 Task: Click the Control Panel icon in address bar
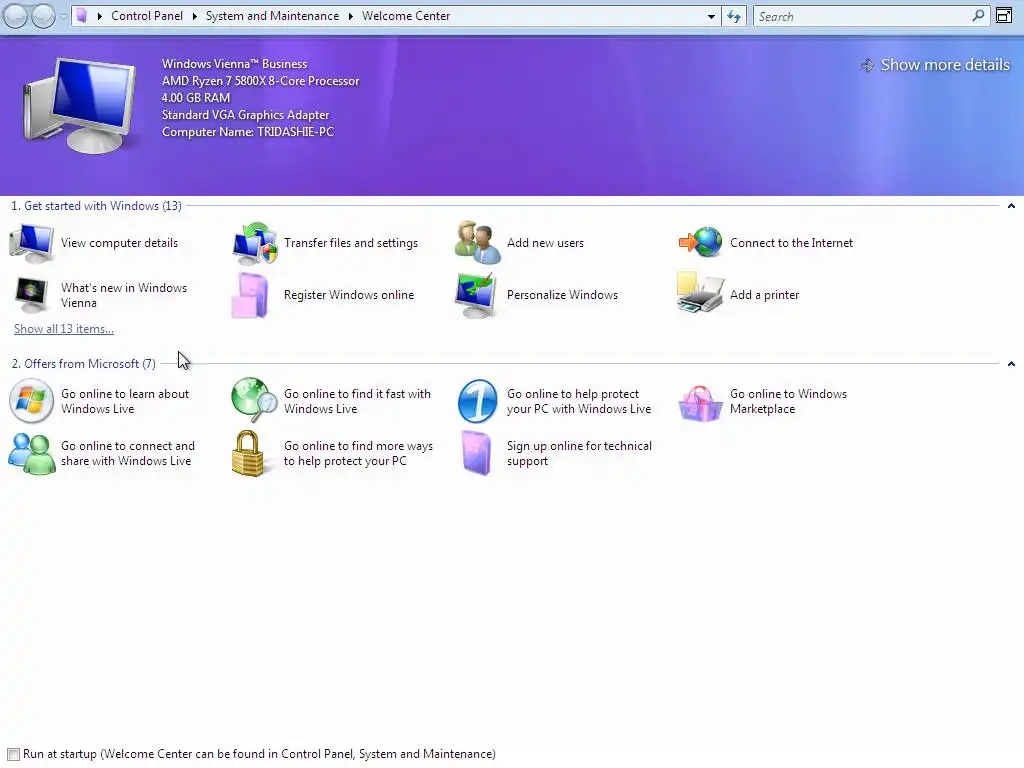(x=81, y=16)
